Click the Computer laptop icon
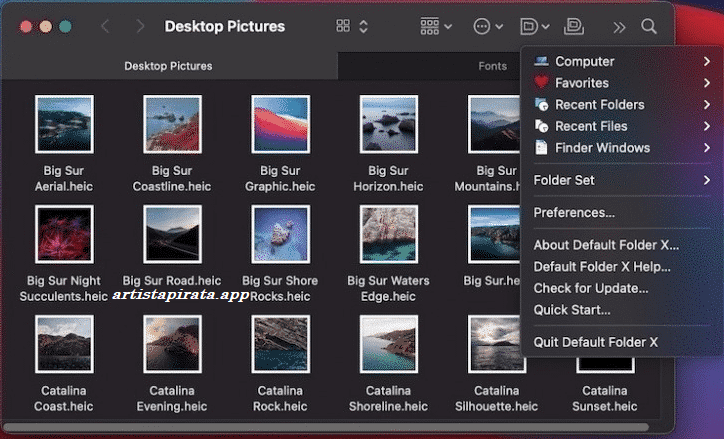The height and width of the screenshot is (439, 724). pyautogui.click(x=541, y=61)
